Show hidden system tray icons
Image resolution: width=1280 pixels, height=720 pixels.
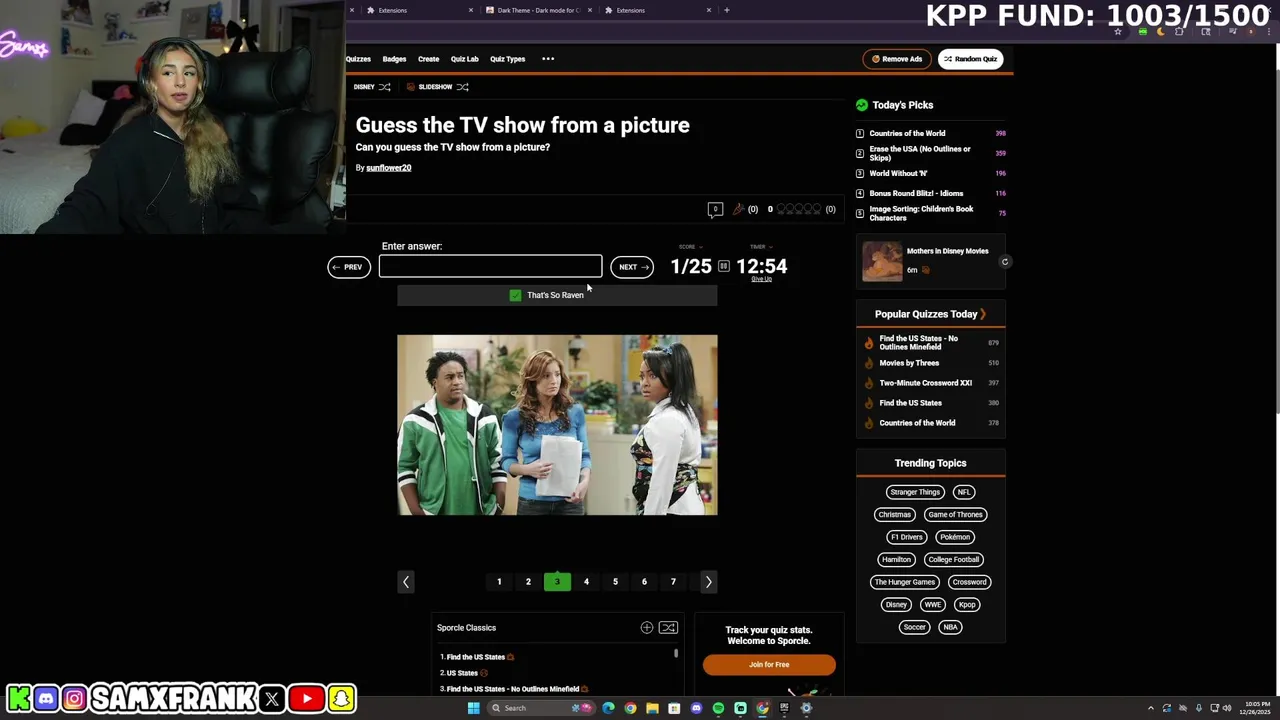click(x=1150, y=708)
